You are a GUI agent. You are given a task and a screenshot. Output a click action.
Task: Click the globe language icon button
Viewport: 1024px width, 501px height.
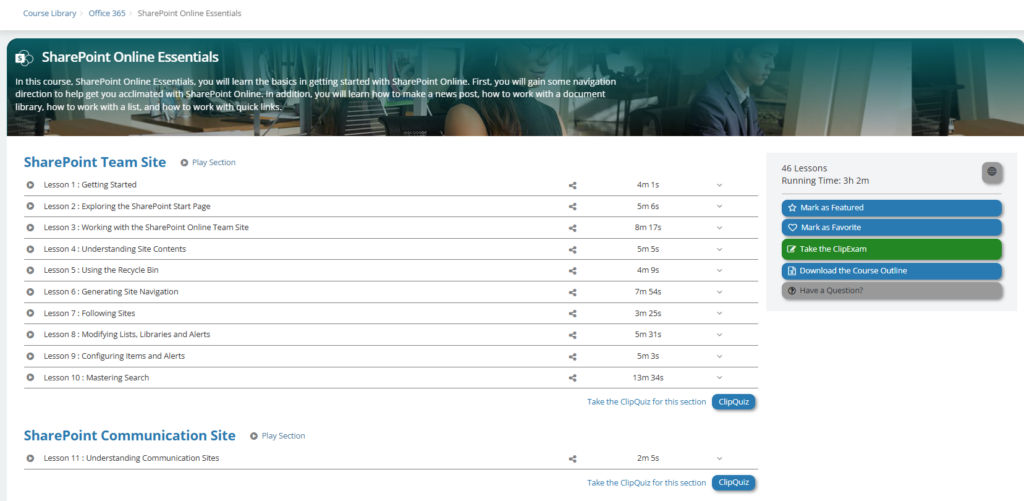click(x=992, y=172)
